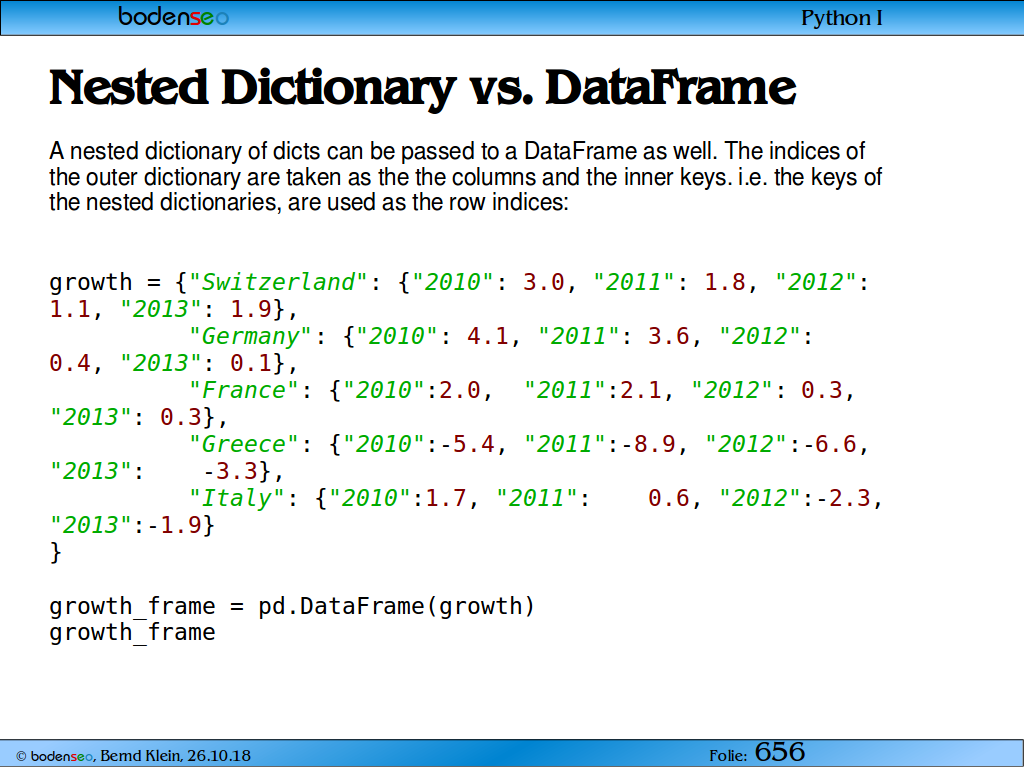Click the slide title "Nested Dictionary vs. DataFrame"

click(x=423, y=88)
